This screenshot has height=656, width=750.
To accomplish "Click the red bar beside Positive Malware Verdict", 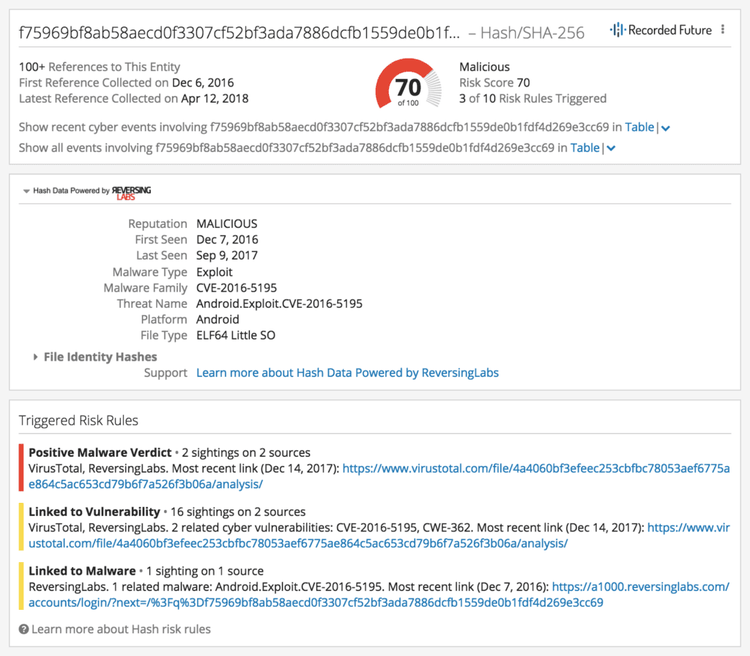I will point(21,467).
